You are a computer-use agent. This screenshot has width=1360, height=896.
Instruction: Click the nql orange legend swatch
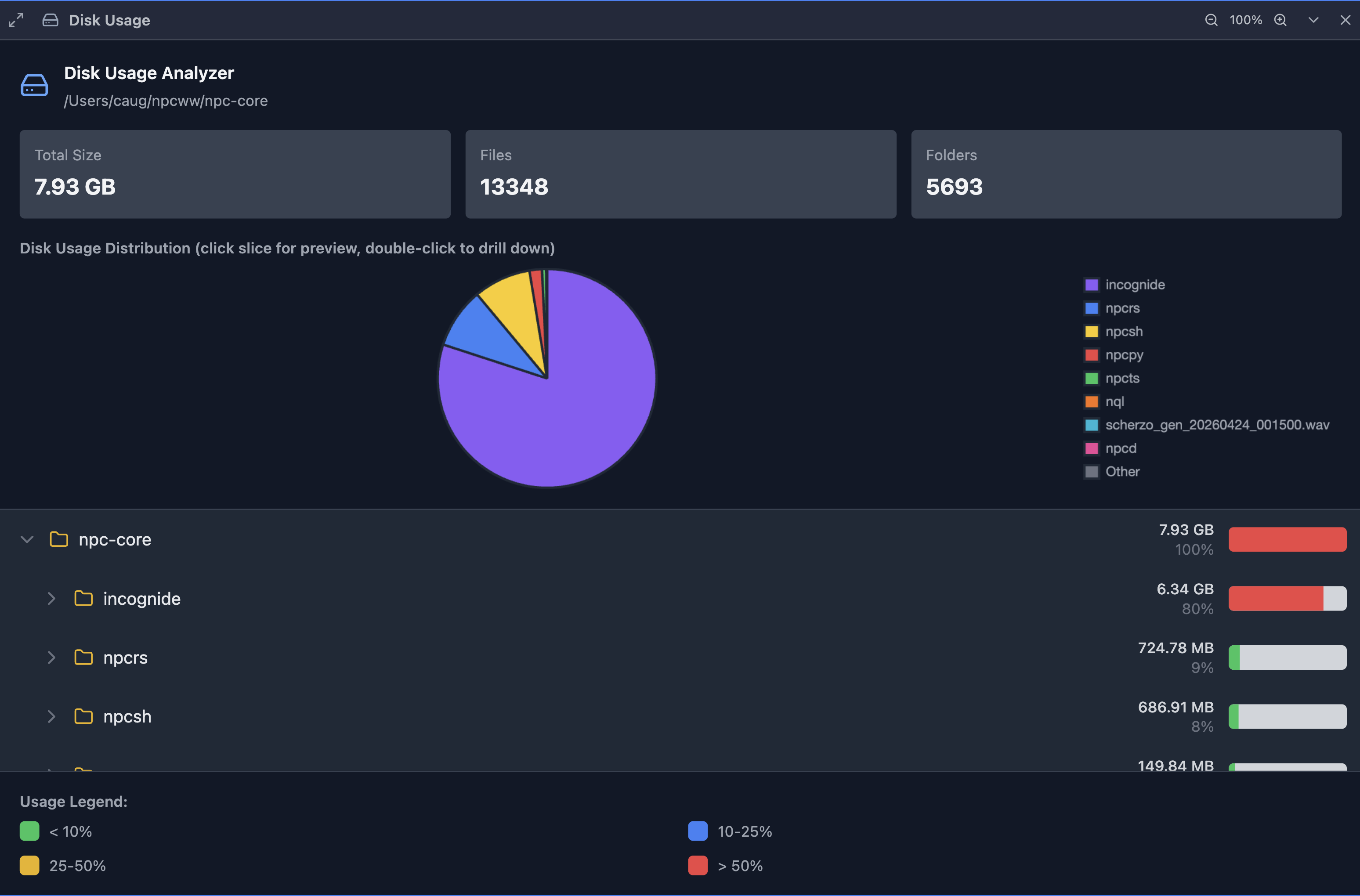coord(1092,402)
